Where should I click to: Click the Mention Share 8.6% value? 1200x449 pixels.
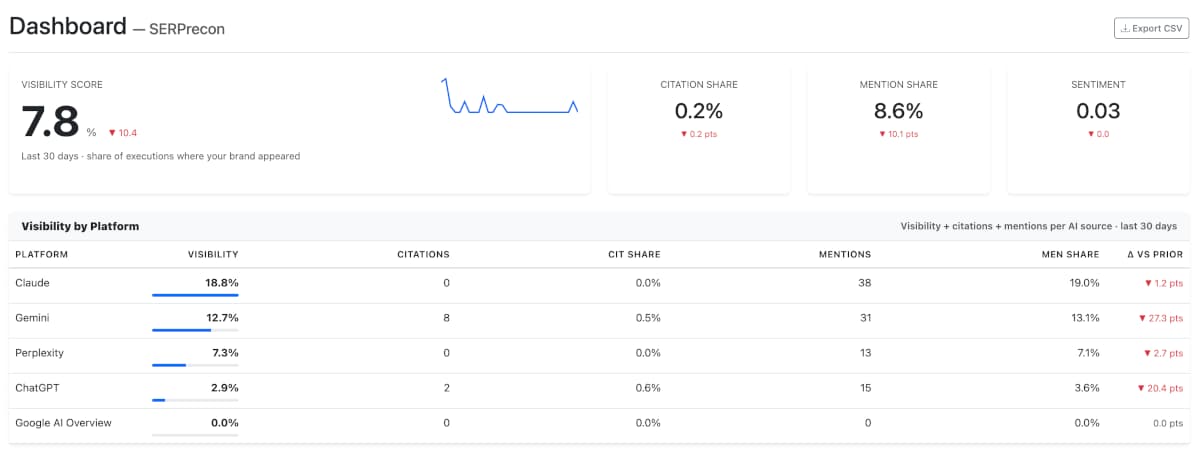tap(898, 111)
